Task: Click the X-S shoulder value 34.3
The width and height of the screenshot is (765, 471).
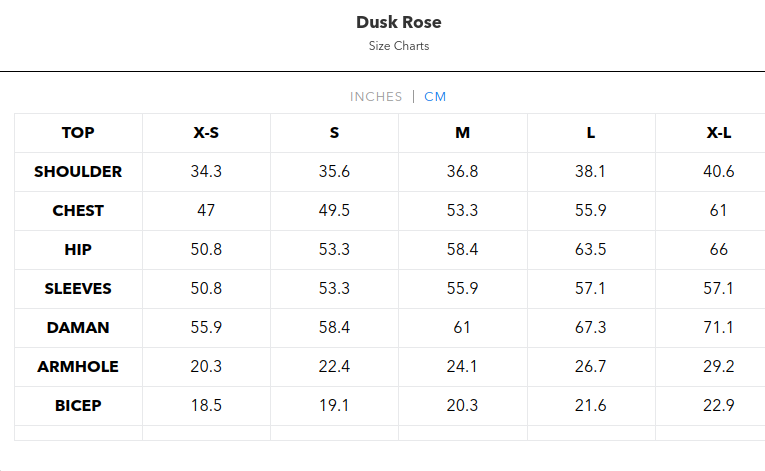Action: 206,172
